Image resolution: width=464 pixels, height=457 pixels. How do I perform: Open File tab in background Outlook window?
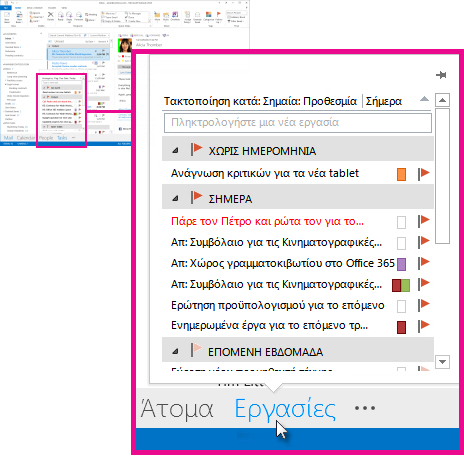[x=6, y=7]
